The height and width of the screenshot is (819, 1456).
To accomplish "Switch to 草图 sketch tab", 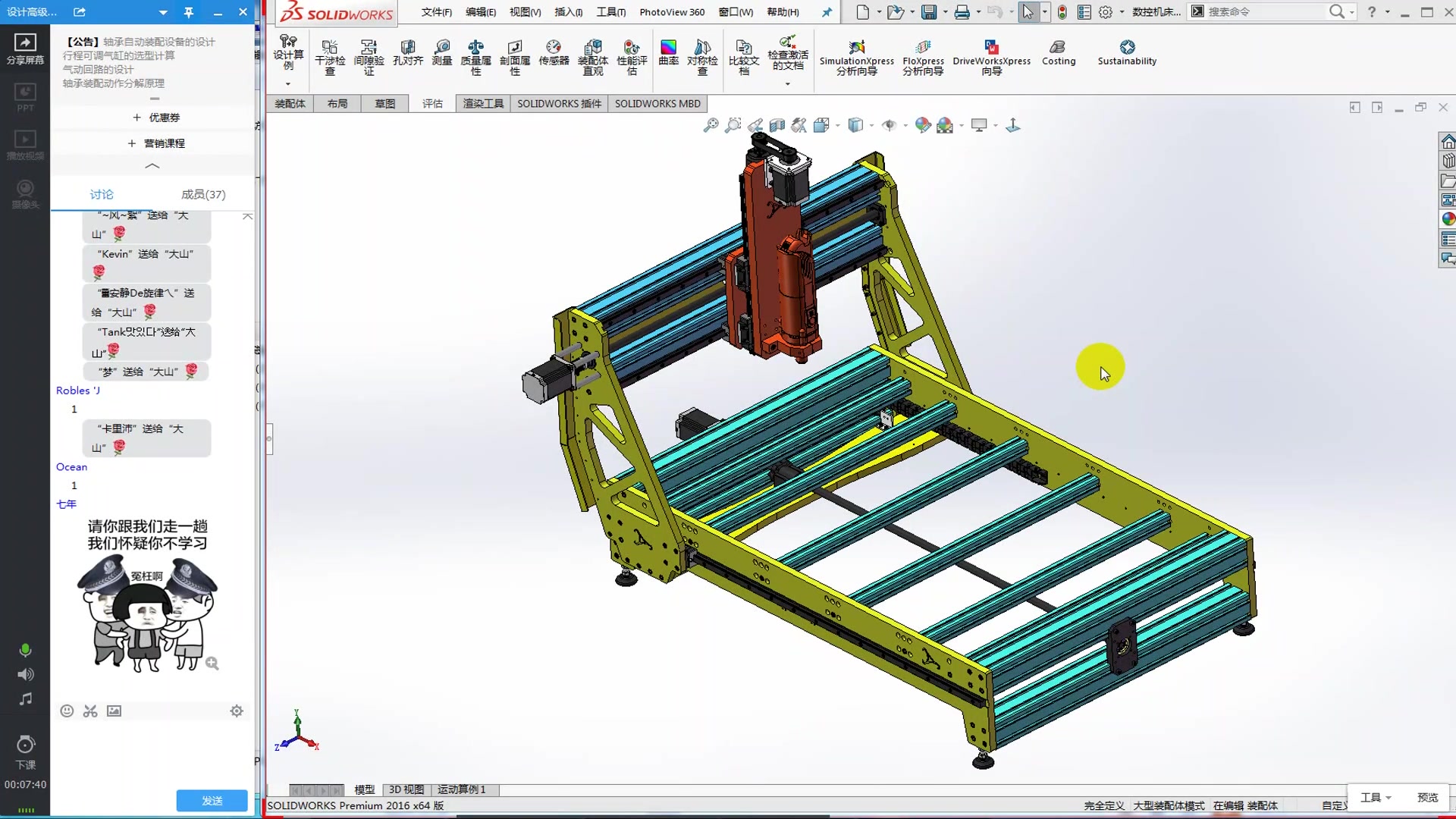I will pyautogui.click(x=385, y=103).
